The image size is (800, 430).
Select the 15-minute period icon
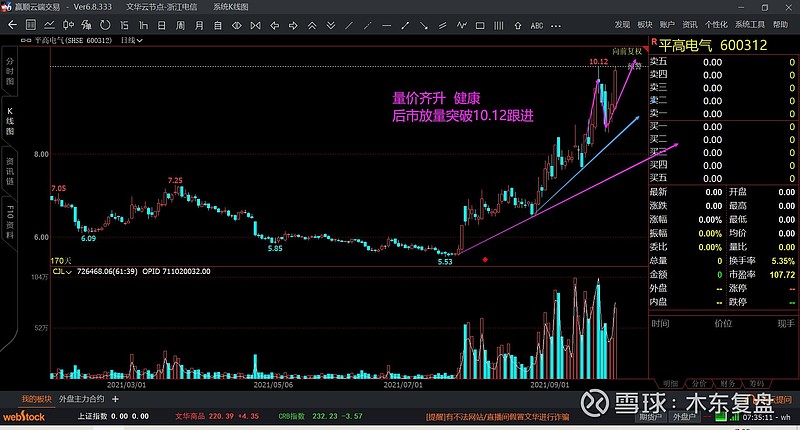point(124,25)
